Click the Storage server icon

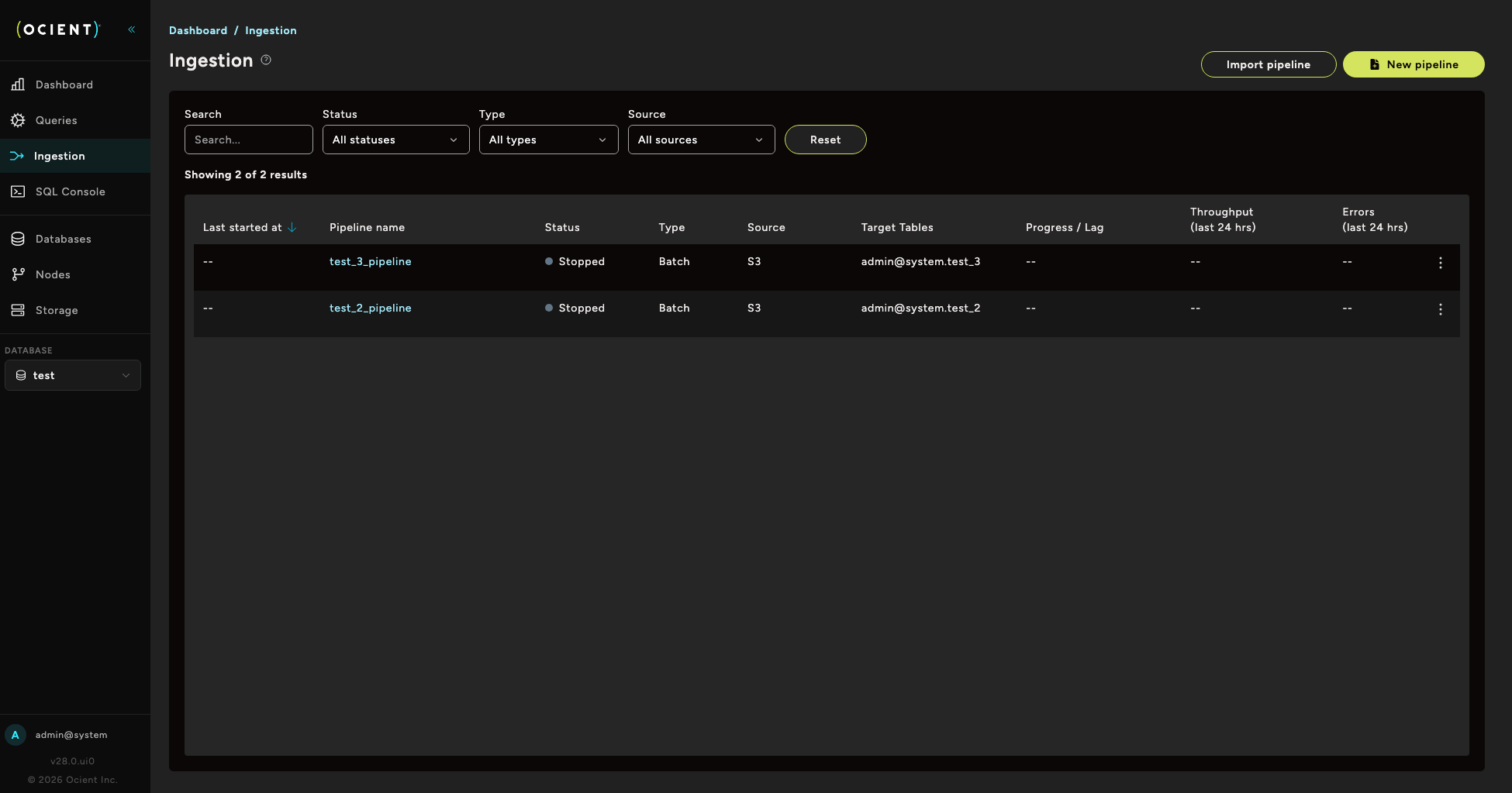click(18, 310)
